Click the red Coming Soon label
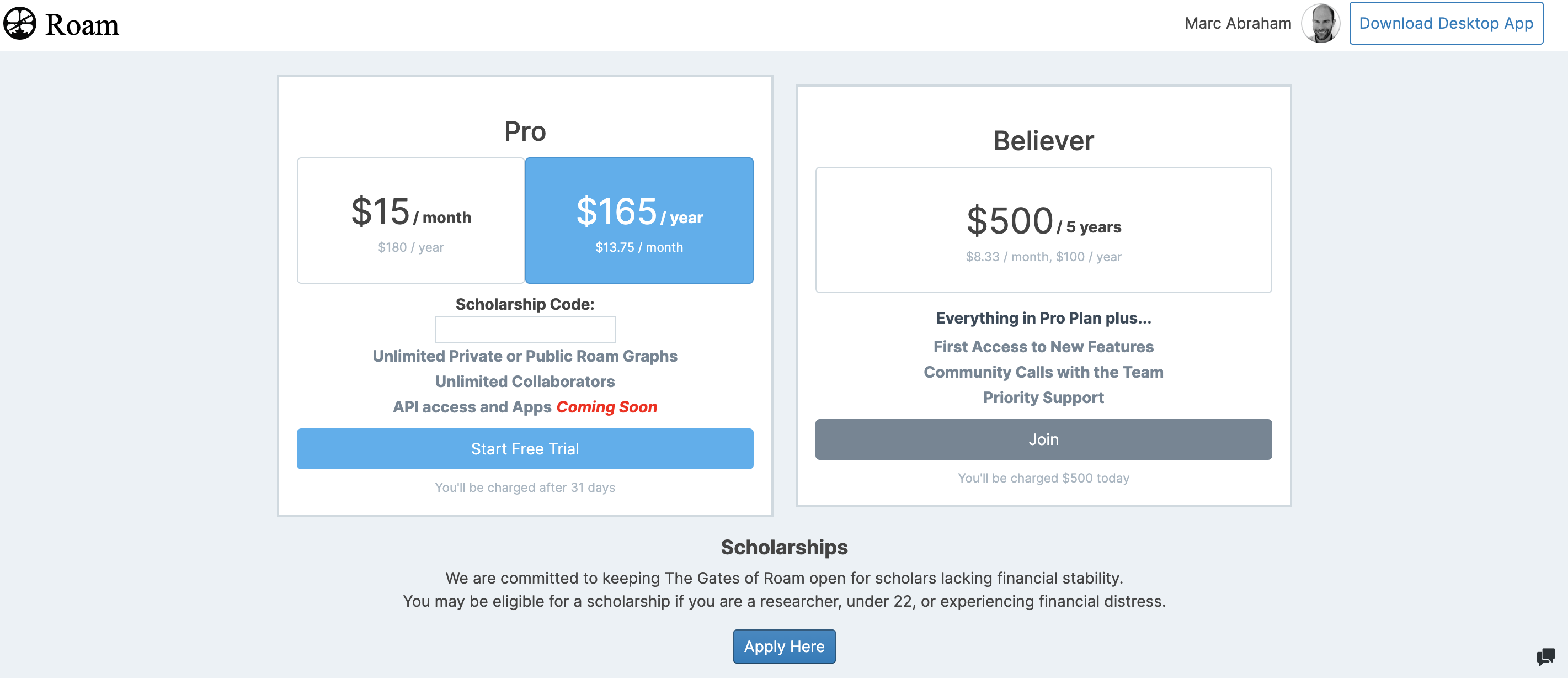 [606, 407]
